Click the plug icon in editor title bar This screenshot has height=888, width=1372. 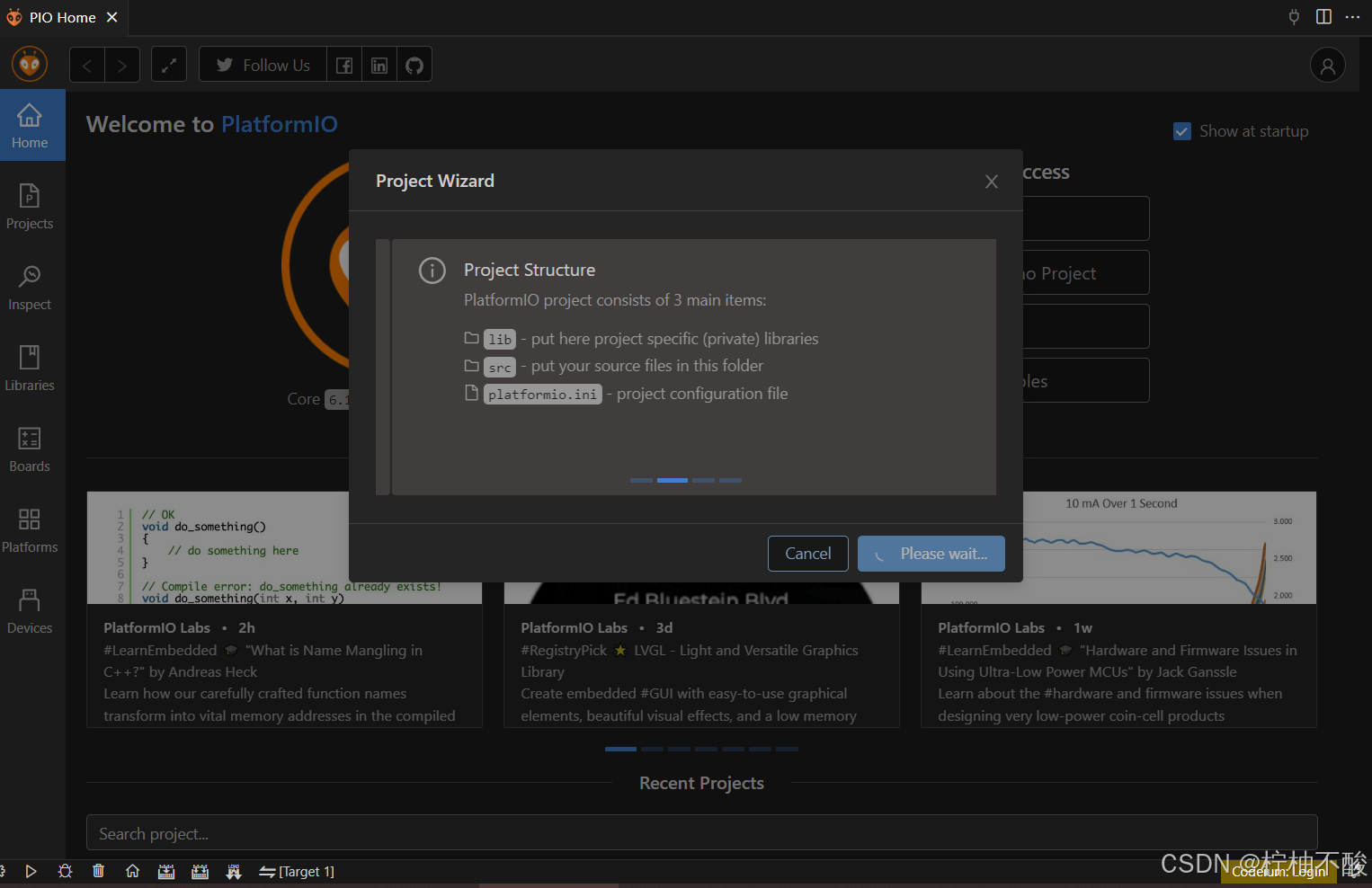pyautogui.click(x=1294, y=17)
